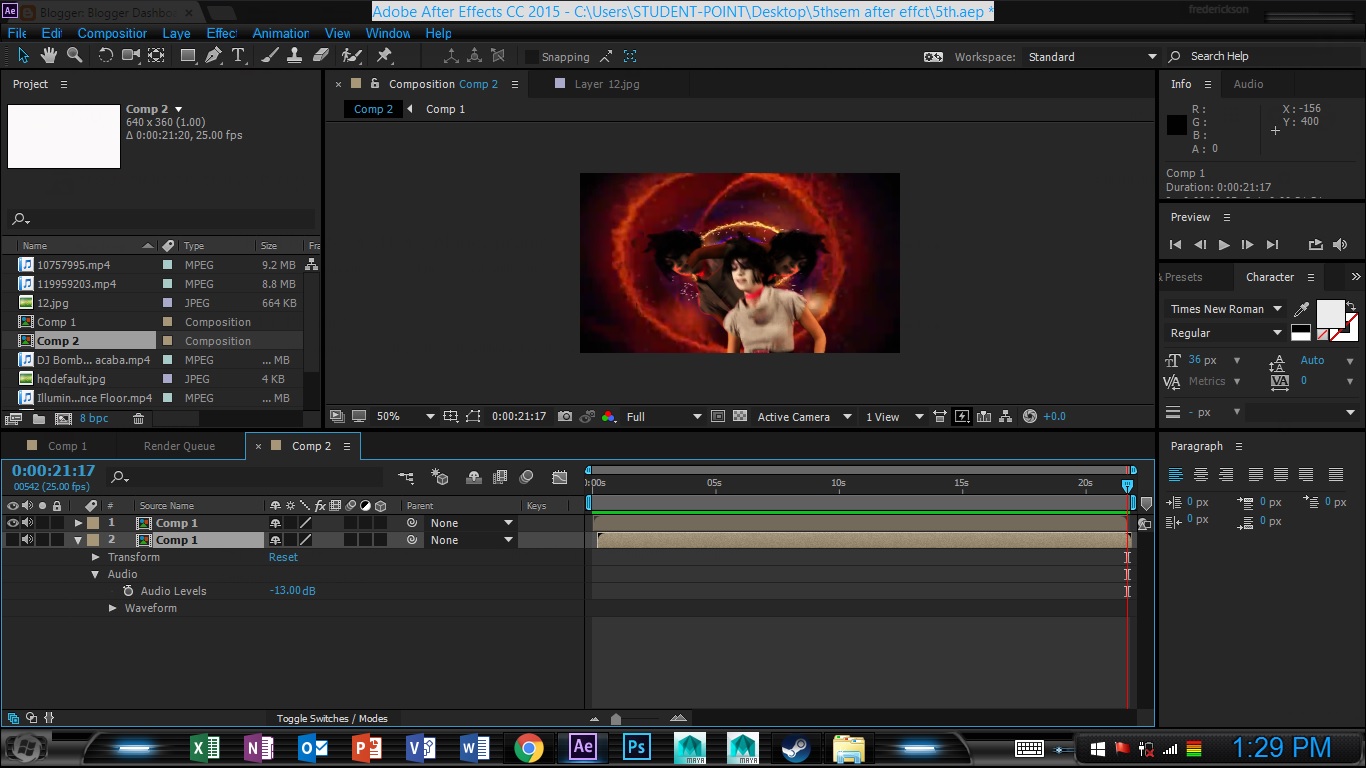
Task: Switch to the Render Queue tab
Action: (179, 446)
